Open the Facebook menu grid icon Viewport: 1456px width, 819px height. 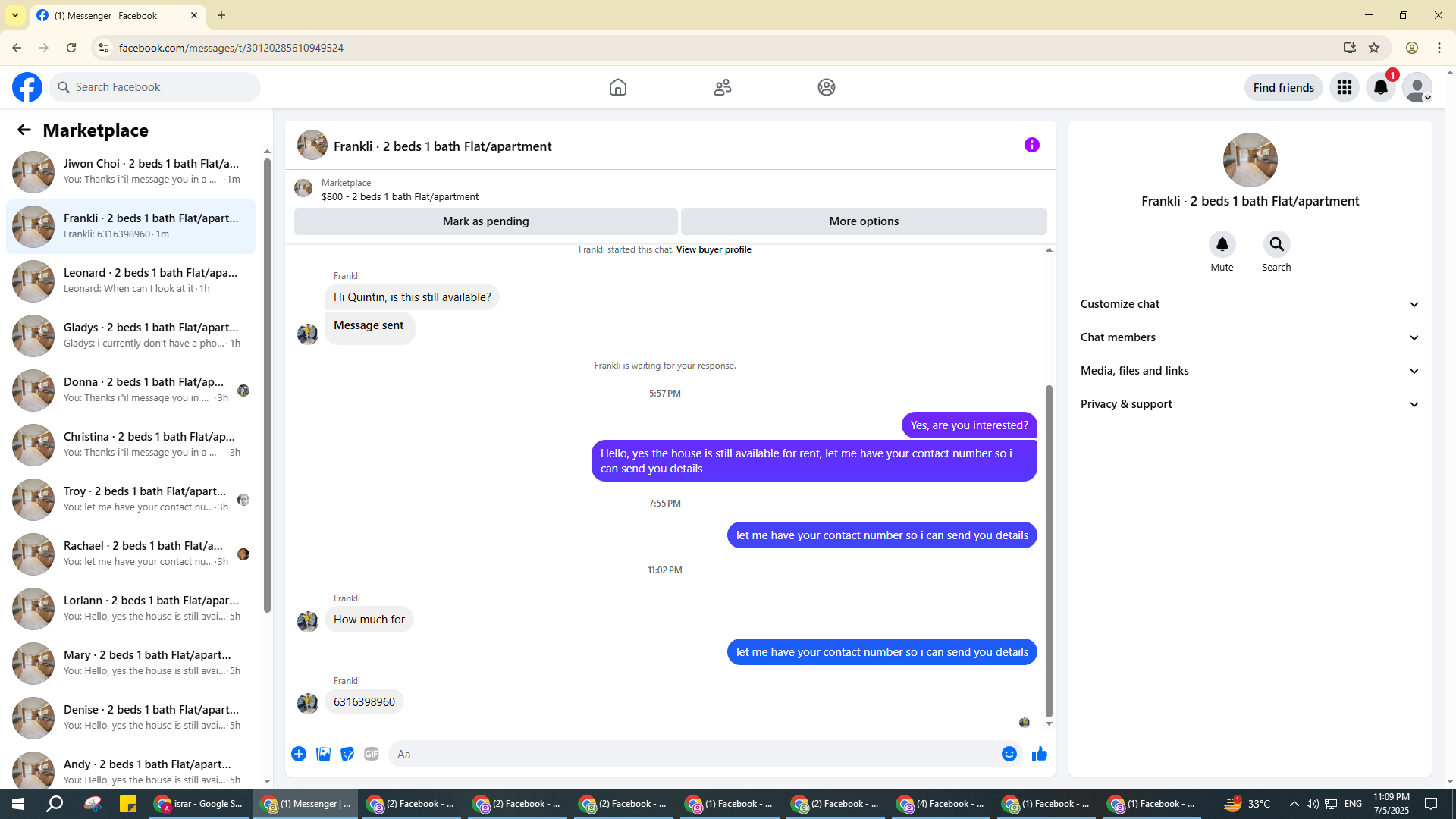[x=1344, y=87]
